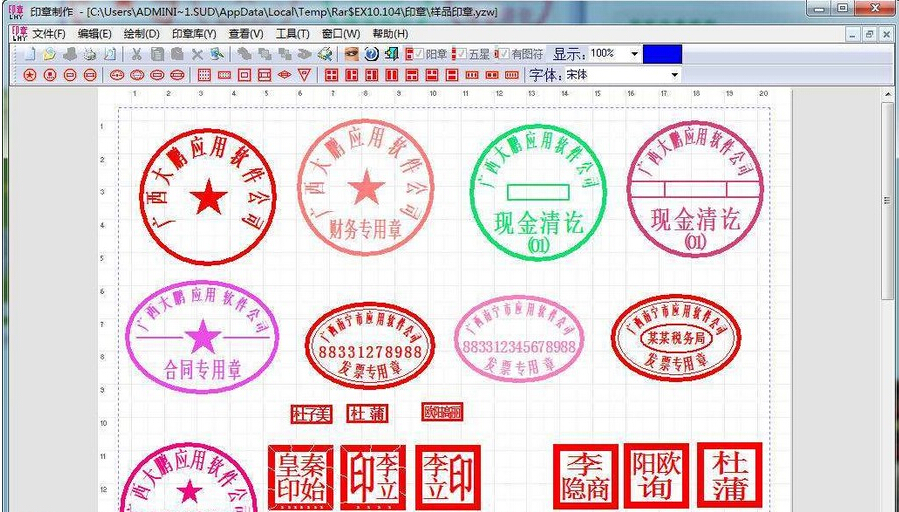Open the 显示 zoom percentage dropdown
This screenshot has width=899, height=512.
[x=634, y=54]
